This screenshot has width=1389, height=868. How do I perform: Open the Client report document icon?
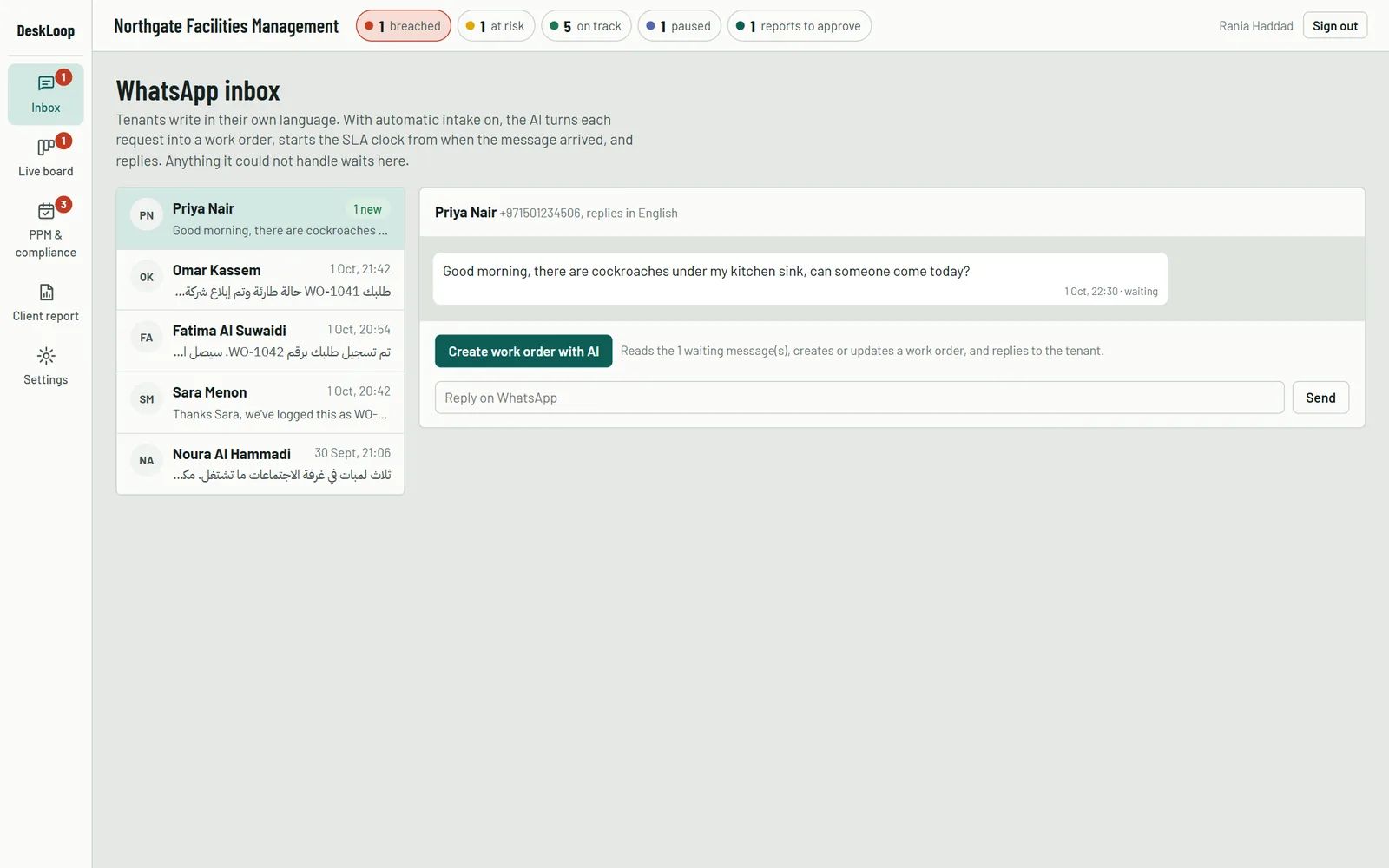click(x=46, y=292)
